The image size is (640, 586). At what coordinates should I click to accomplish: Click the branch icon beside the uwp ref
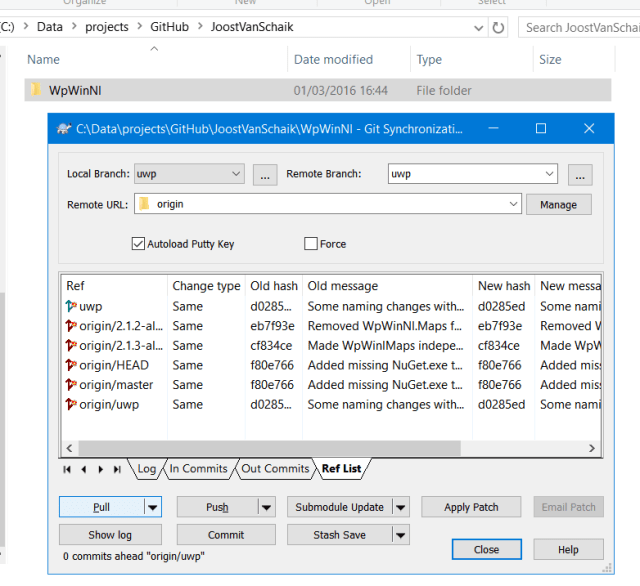pyautogui.click(x=70, y=306)
